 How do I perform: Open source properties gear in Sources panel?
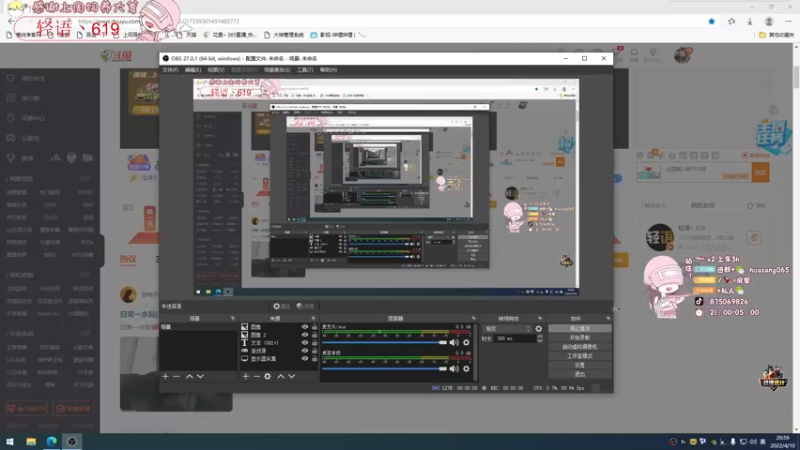268,377
